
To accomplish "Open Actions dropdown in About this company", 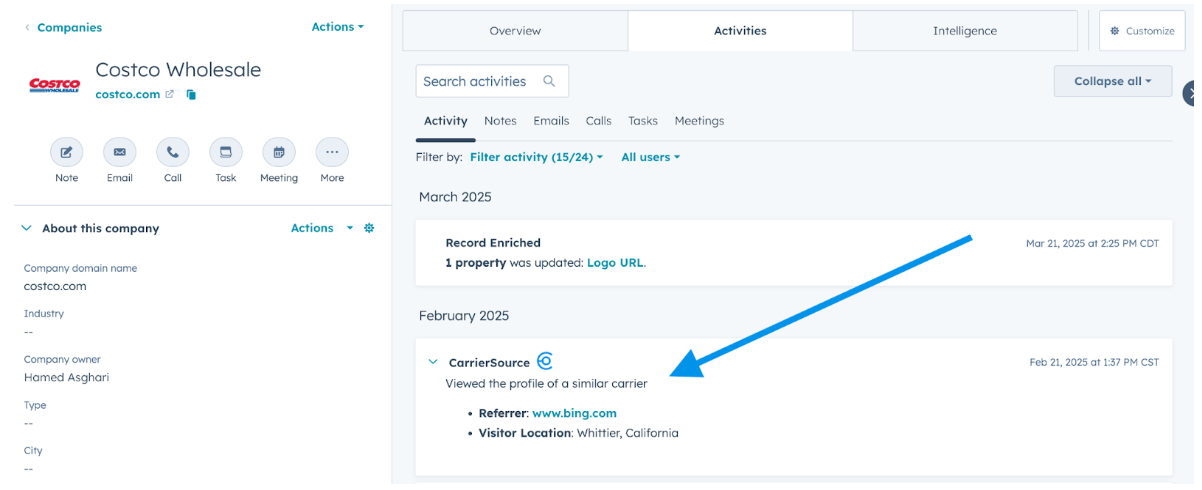I will pyautogui.click(x=322, y=228).
